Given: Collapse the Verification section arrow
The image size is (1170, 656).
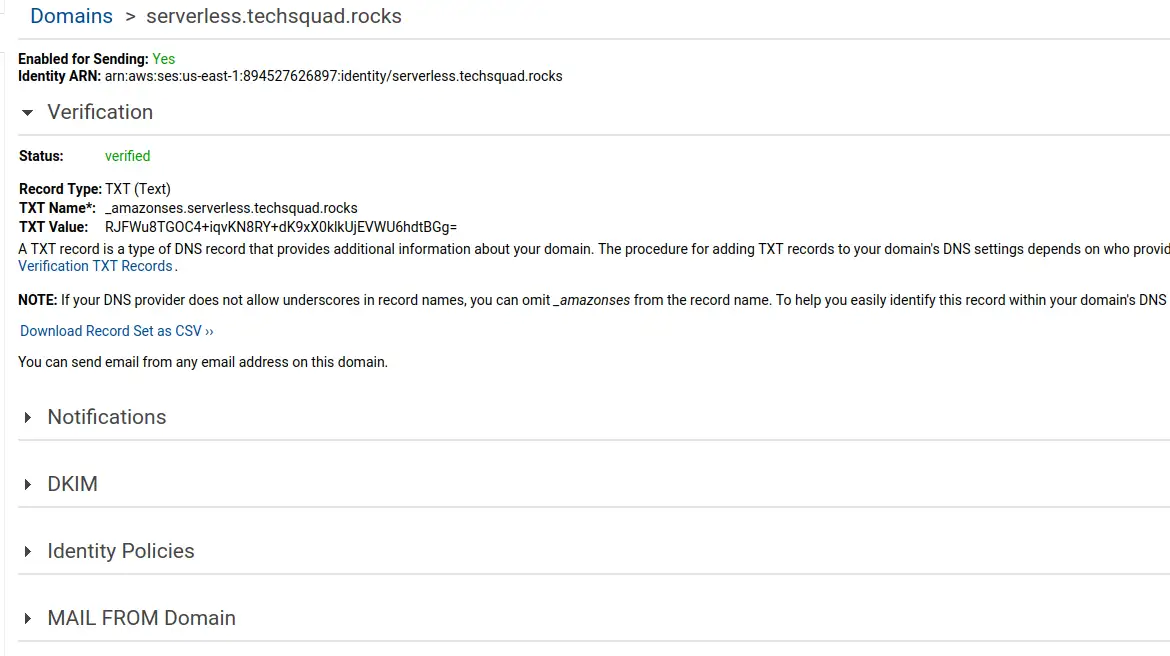Looking at the screenshot, I should (x=28, y=113).
